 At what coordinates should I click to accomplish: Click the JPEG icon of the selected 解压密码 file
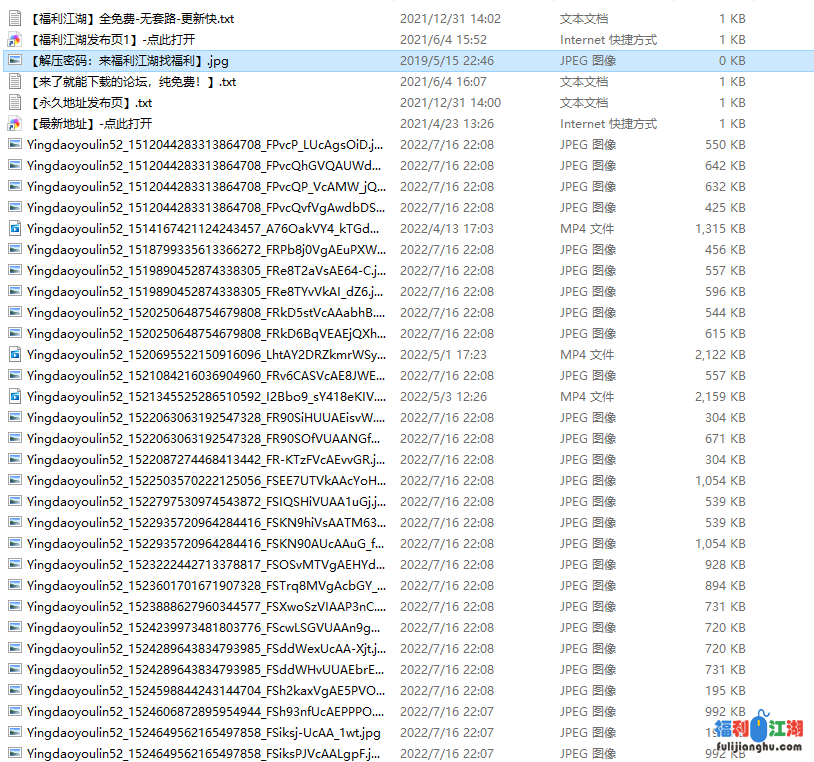tap(13, 60)
